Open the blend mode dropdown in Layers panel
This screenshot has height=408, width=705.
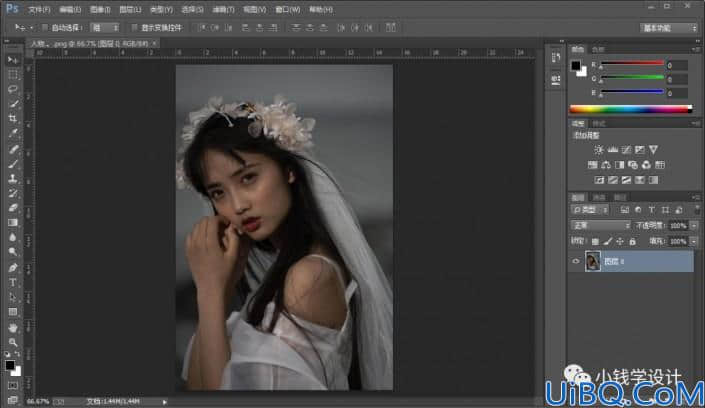[x=600, y=225]
